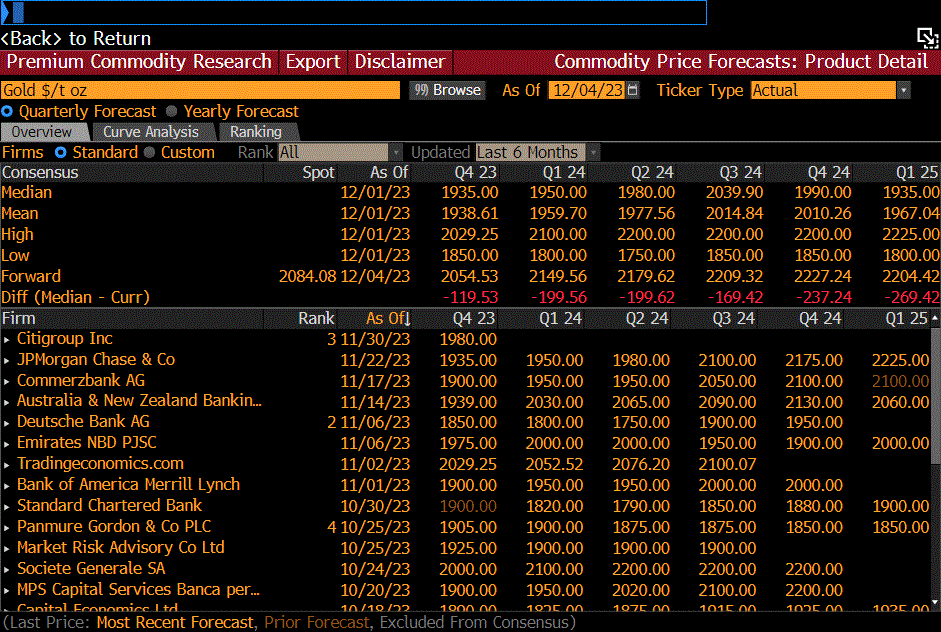The height and width of the screenshot is (632, 941).
Task: Click the Low Q2 24 value 1750.00
Action: (646, 256)
